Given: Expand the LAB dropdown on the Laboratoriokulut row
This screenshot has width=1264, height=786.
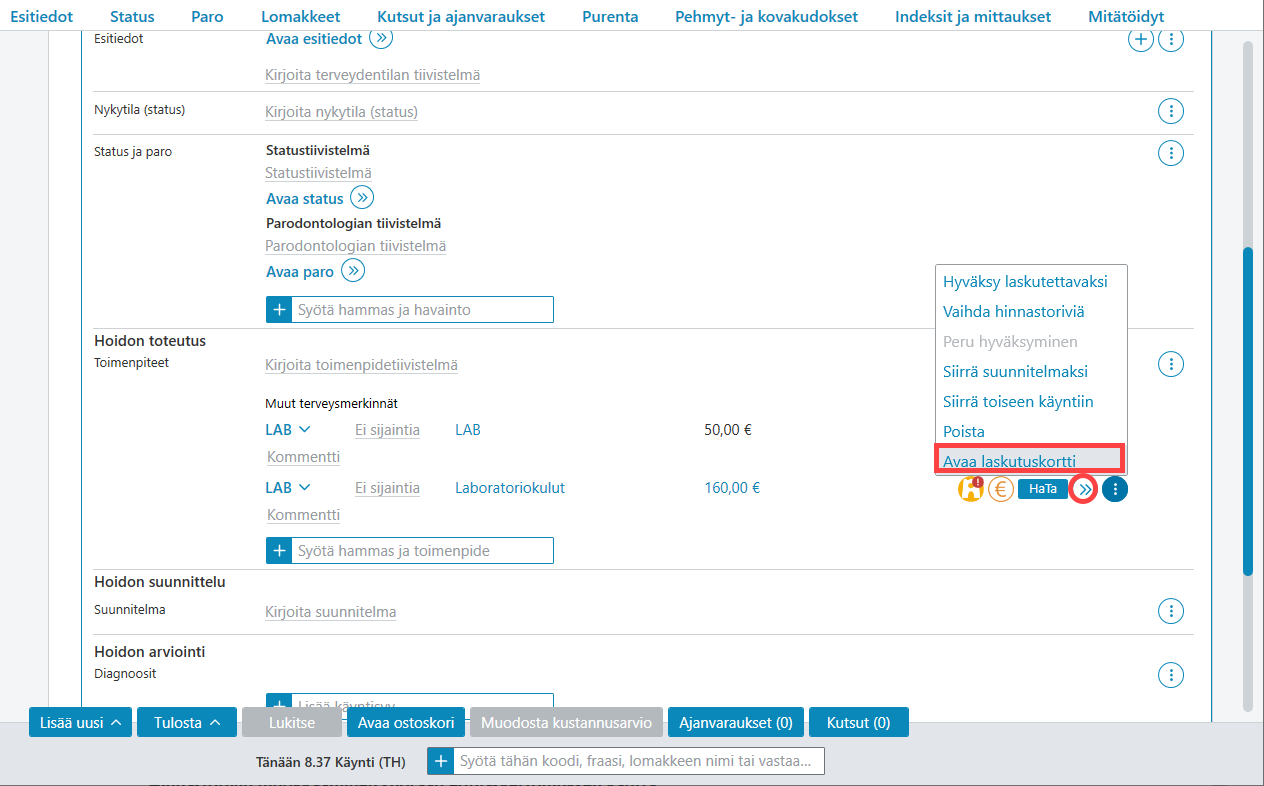Looking at the screenshot, I should tap(288, 488).
